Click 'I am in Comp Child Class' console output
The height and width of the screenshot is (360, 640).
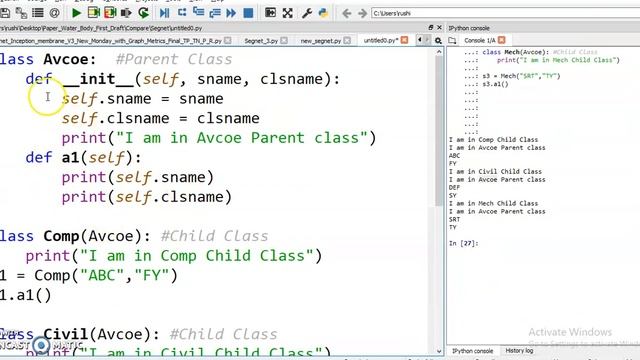point(493,140)
